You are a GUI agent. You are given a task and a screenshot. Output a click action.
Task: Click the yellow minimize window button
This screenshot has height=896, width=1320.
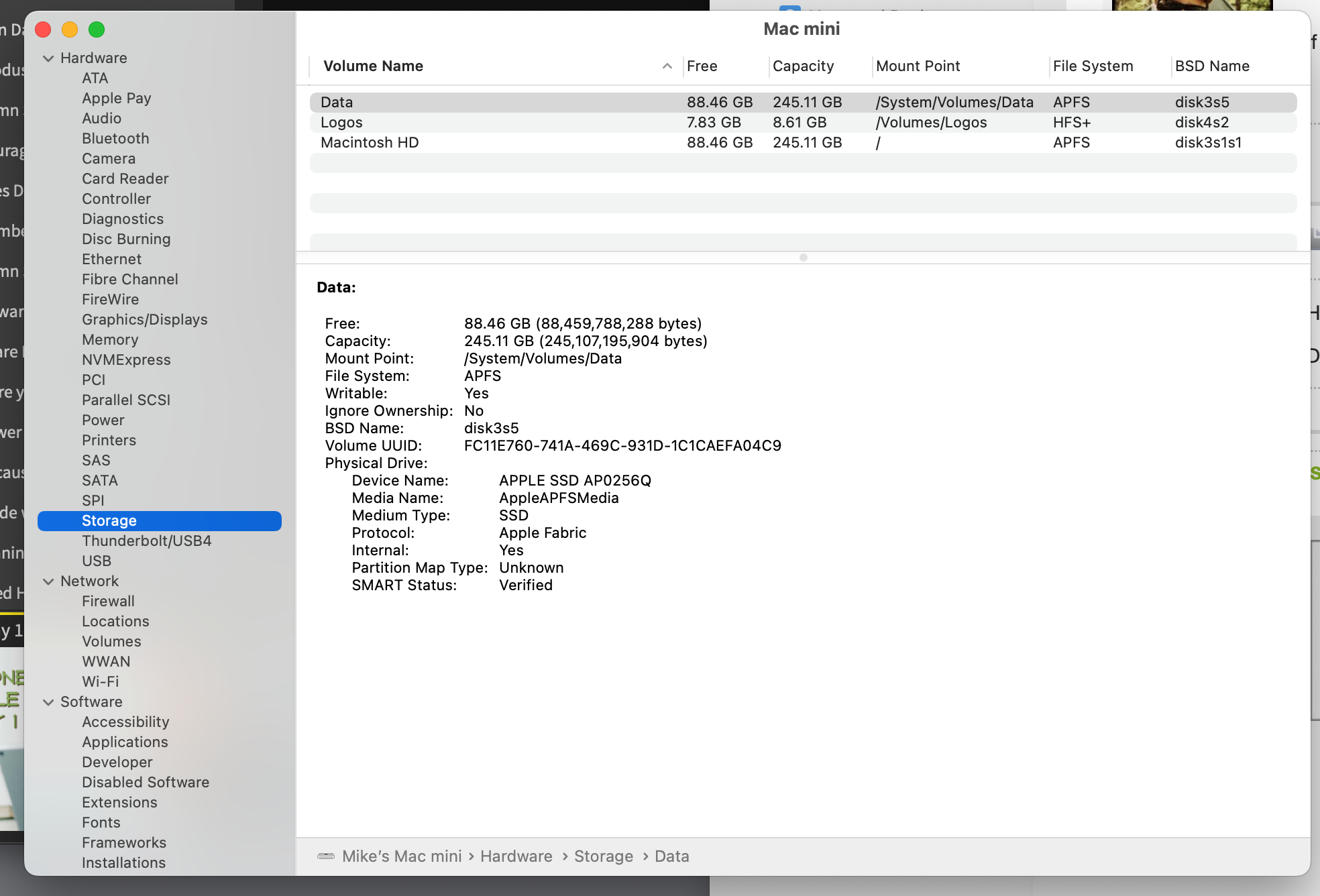click(x=70, y=30)
